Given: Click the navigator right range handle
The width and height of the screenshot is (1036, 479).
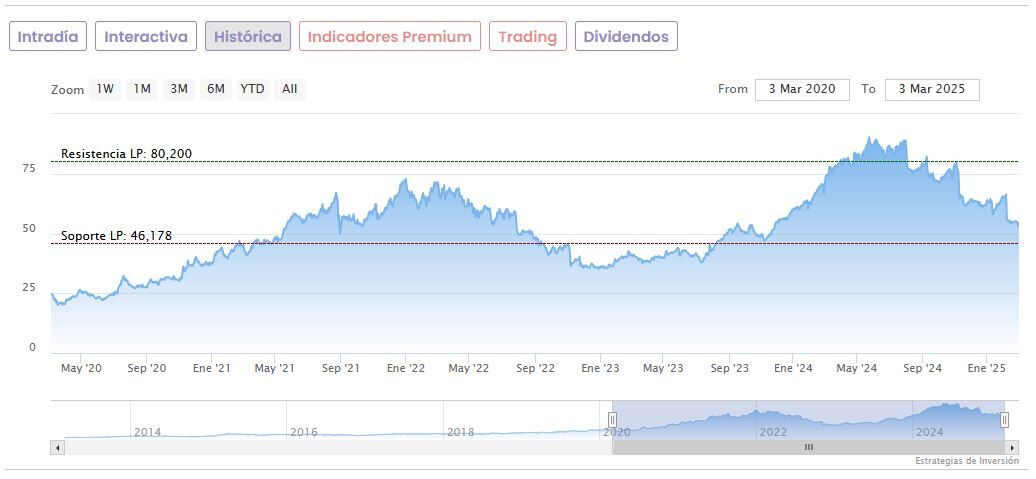Looking at the screenshot, I should (1005, 420).
